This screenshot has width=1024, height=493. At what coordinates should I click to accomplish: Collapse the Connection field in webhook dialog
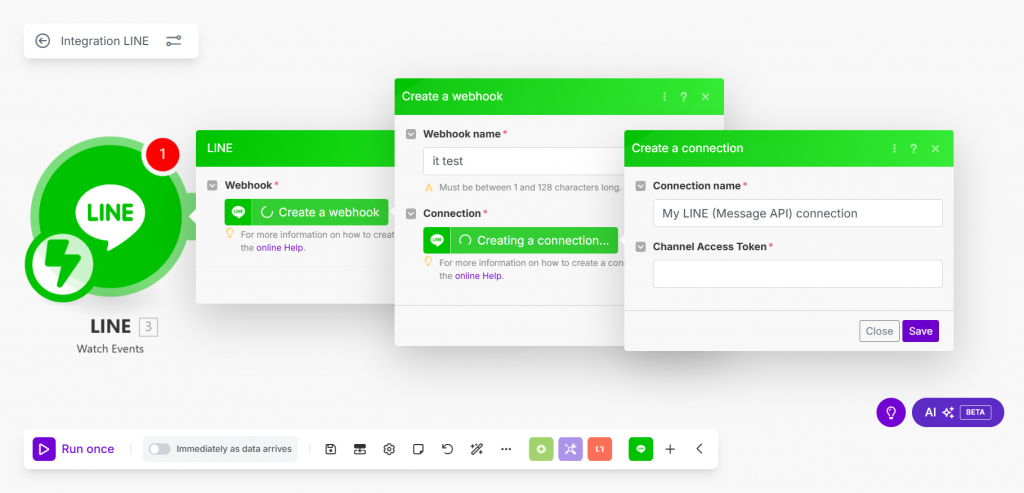click(x=411, y=214)
